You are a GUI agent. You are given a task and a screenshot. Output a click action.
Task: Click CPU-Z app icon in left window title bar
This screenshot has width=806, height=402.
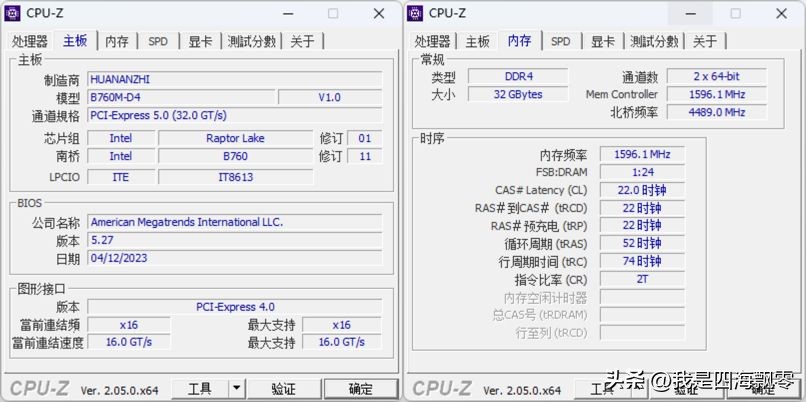12,13
